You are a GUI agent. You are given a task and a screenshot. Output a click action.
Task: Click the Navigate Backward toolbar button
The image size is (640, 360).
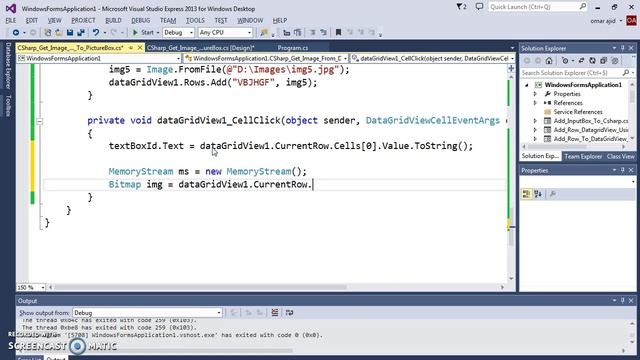click(x=16, y=32)
